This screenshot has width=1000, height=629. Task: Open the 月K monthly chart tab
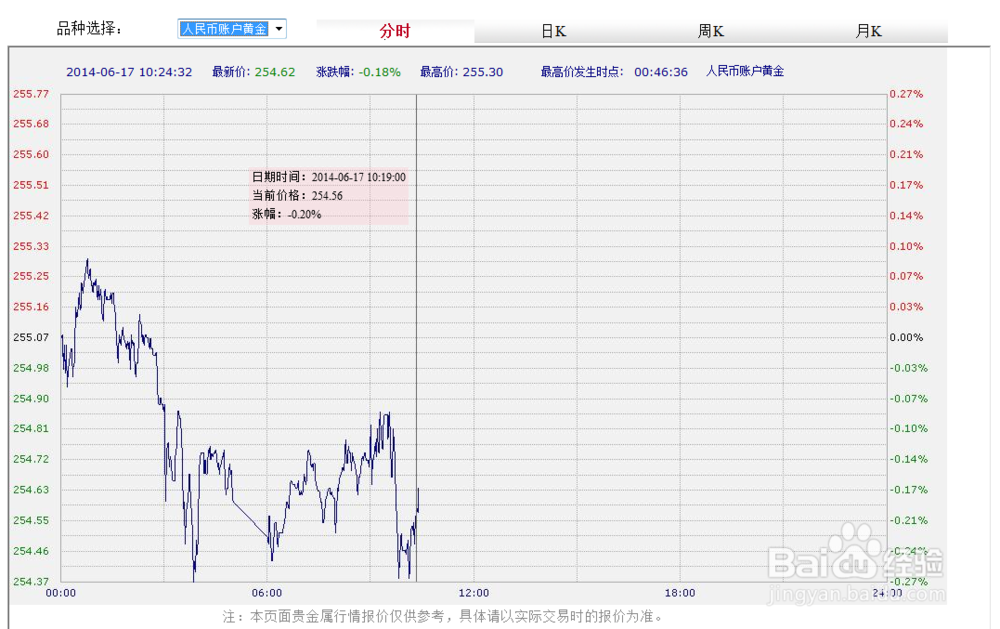tap(868, 31)
